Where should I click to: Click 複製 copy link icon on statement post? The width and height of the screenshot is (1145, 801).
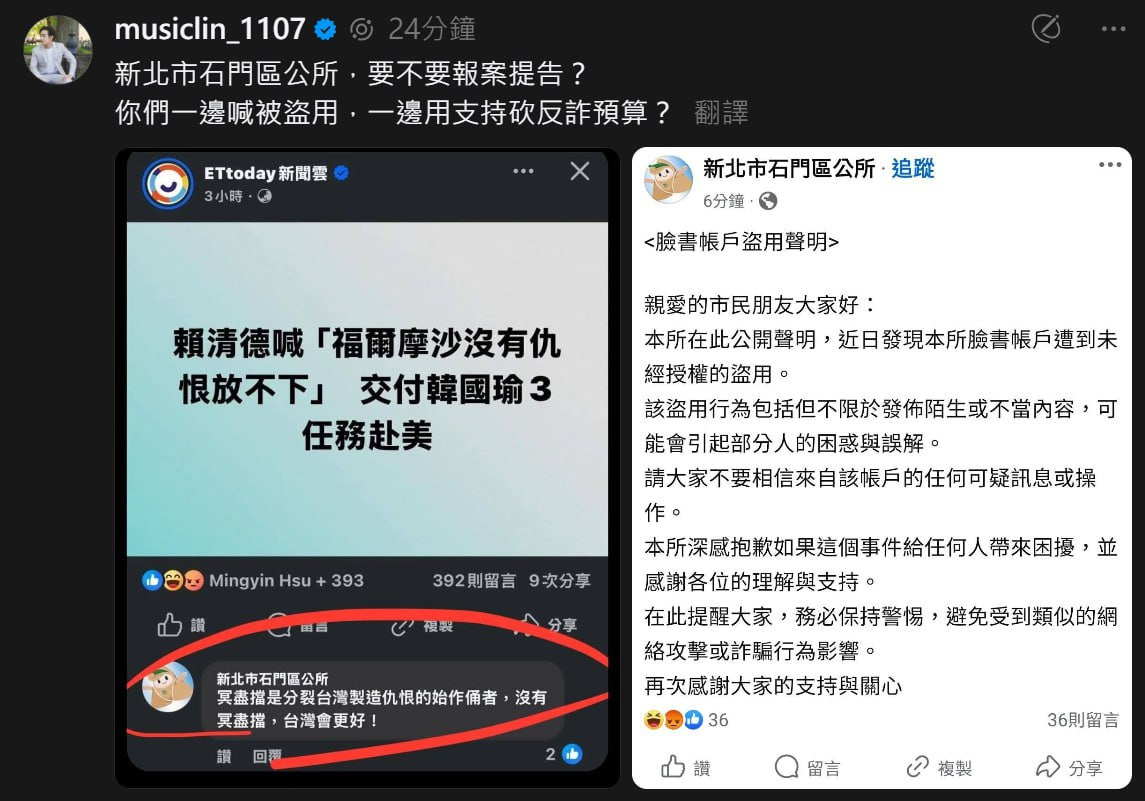pos(938,767)
